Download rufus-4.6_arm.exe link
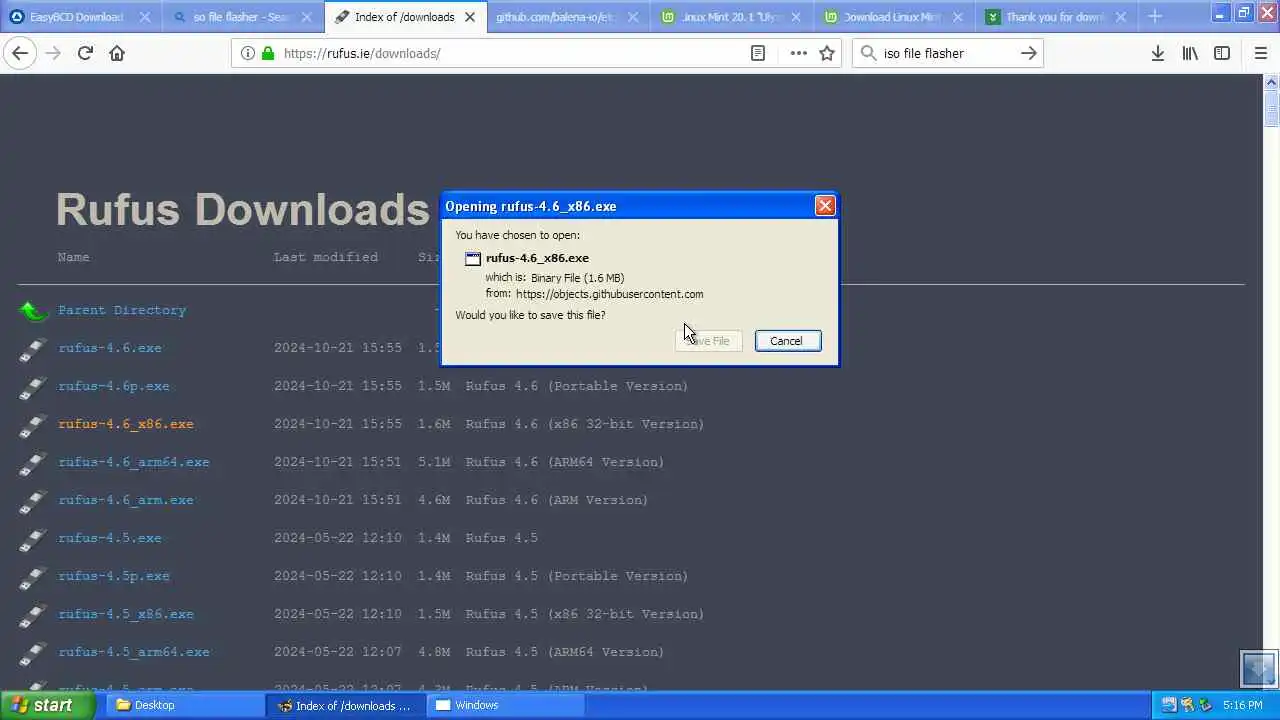1280x720 pixels. pos(126,500)
